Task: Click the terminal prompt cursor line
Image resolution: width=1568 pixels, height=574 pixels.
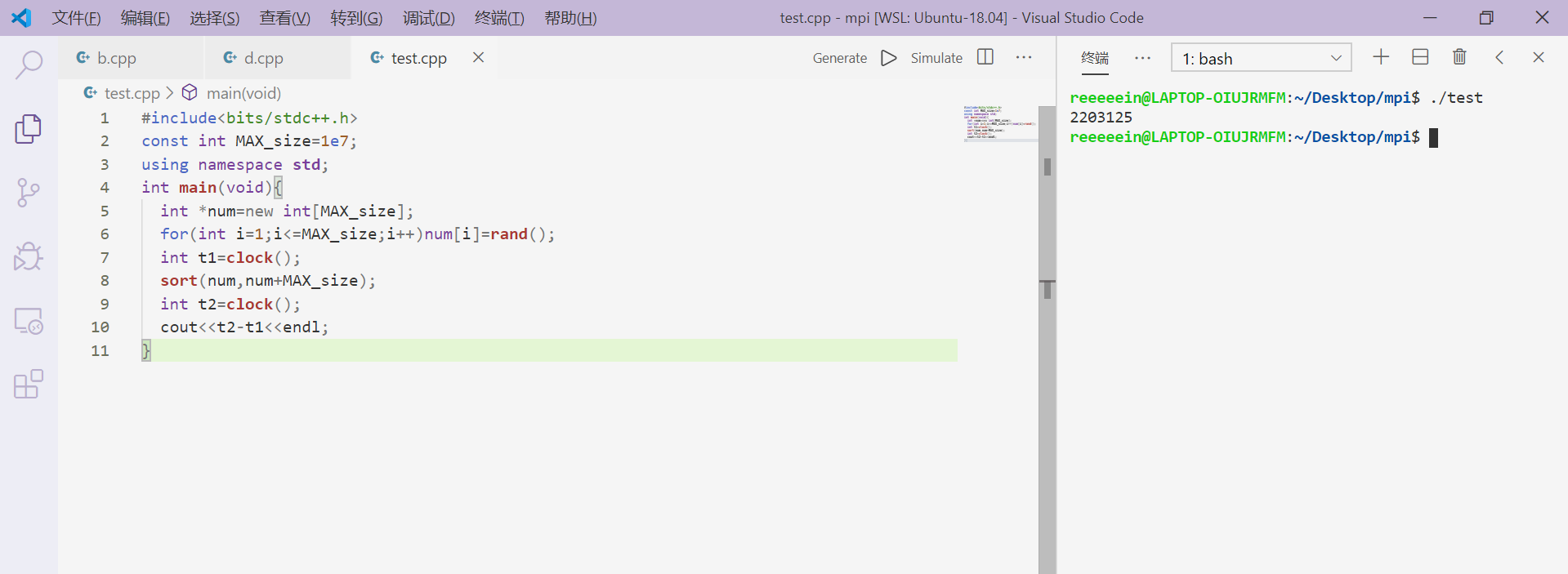Action: click(1254, 137)
